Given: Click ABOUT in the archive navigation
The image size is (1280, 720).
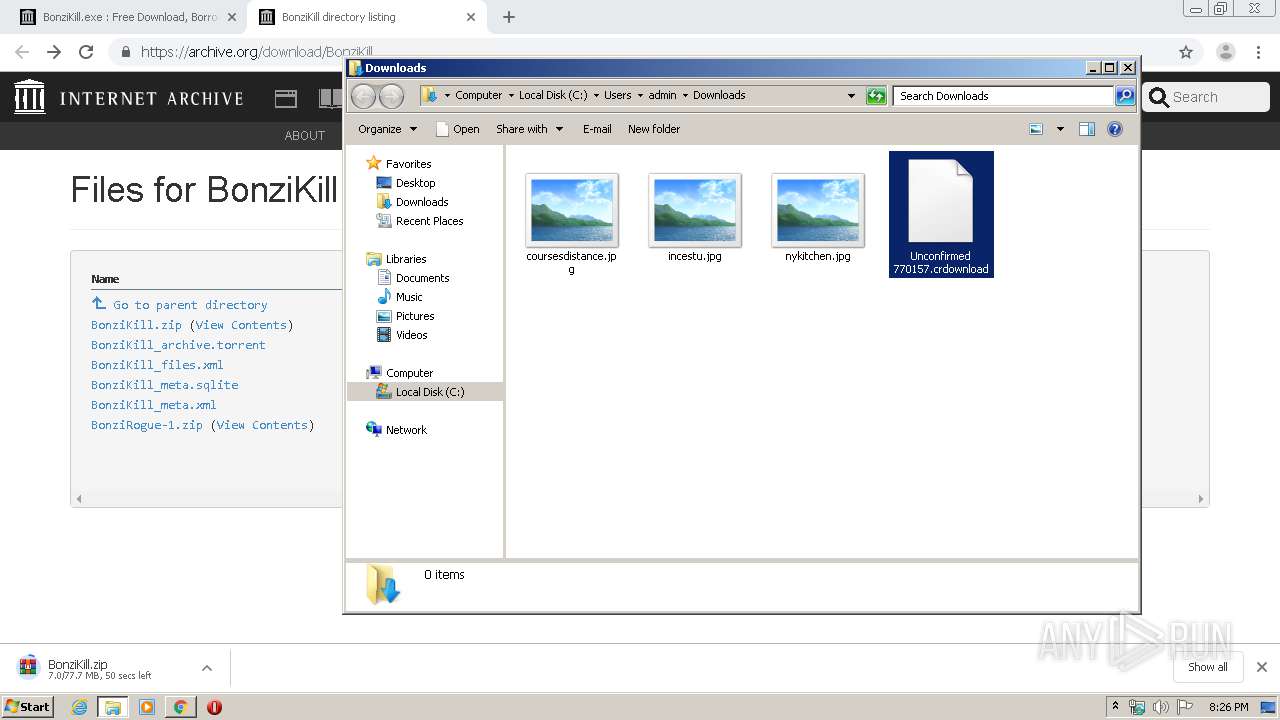Looking at the screenshot, I should pos(305,135).
